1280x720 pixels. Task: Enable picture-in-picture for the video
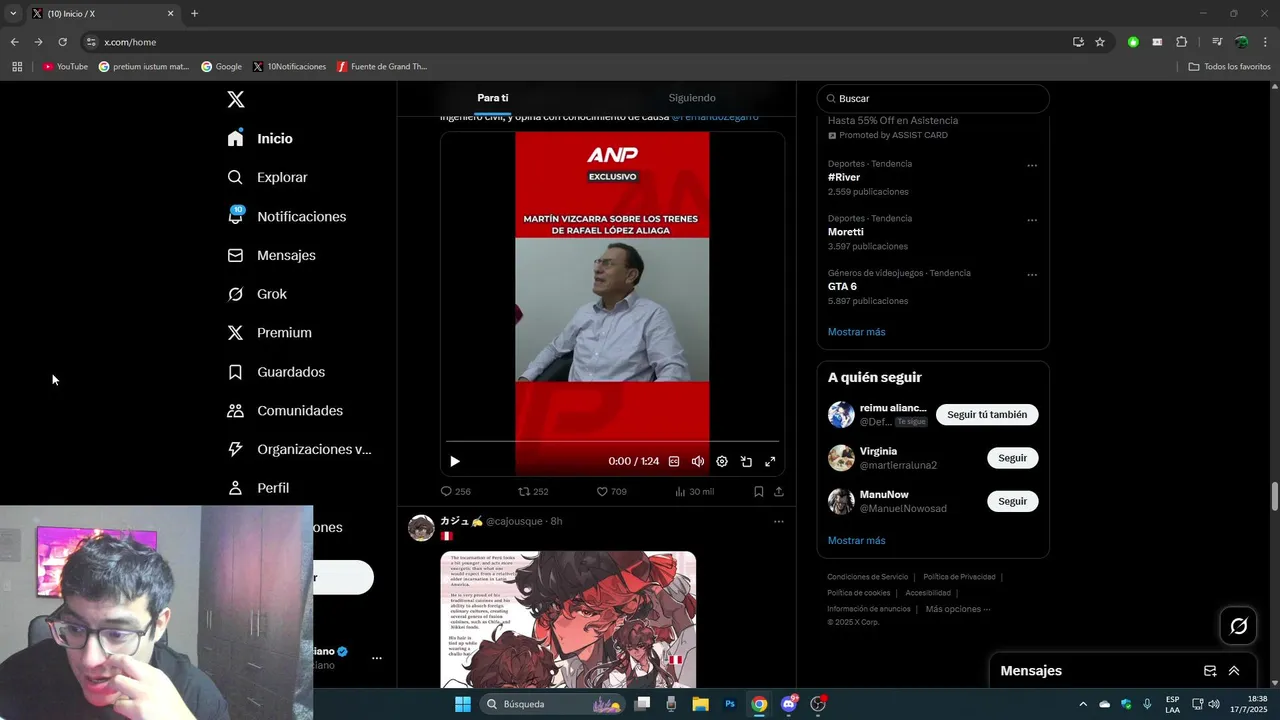click(746, 461)
